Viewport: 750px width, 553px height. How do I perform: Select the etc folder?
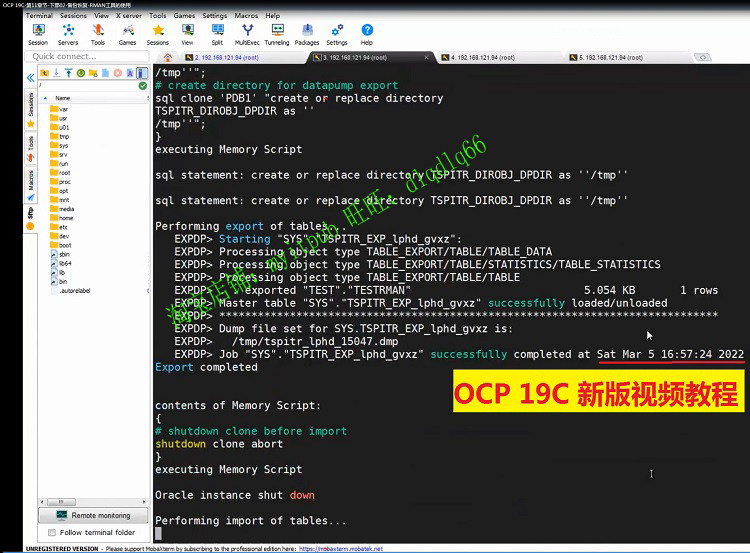coord(59,227)
